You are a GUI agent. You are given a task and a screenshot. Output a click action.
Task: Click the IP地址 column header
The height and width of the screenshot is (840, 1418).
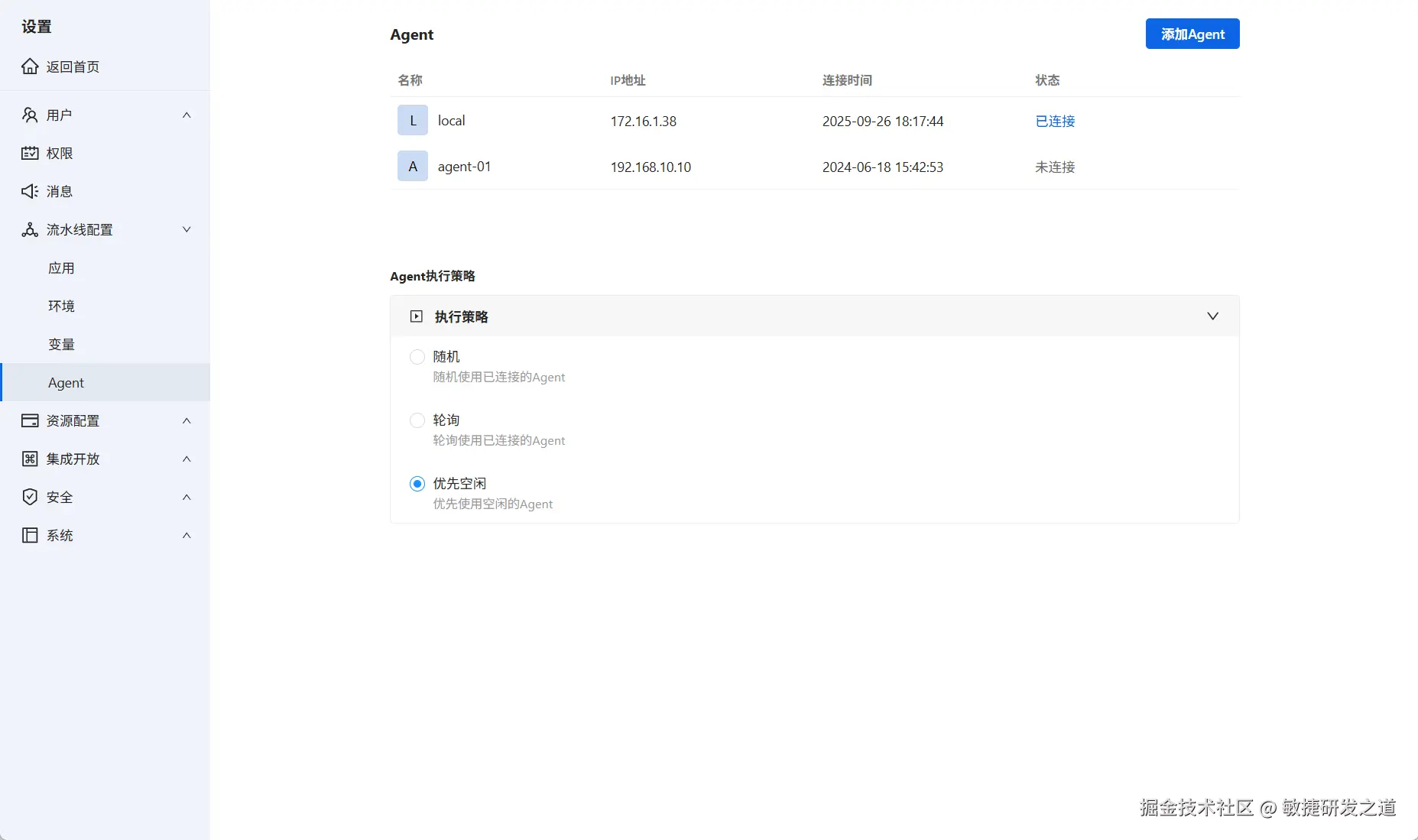tap(628, 80)
